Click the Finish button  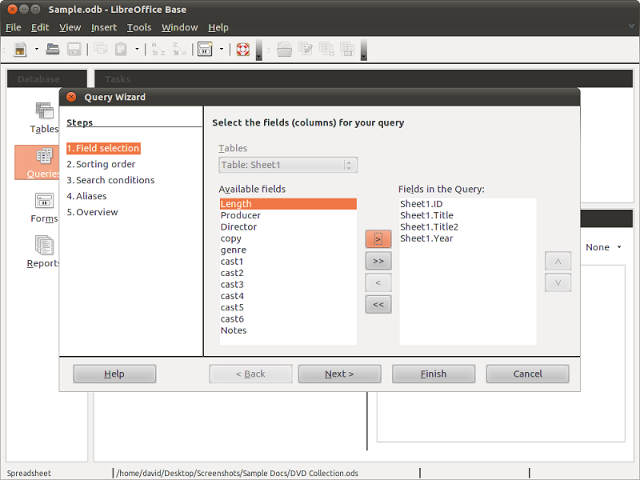[x=433, y=374]
